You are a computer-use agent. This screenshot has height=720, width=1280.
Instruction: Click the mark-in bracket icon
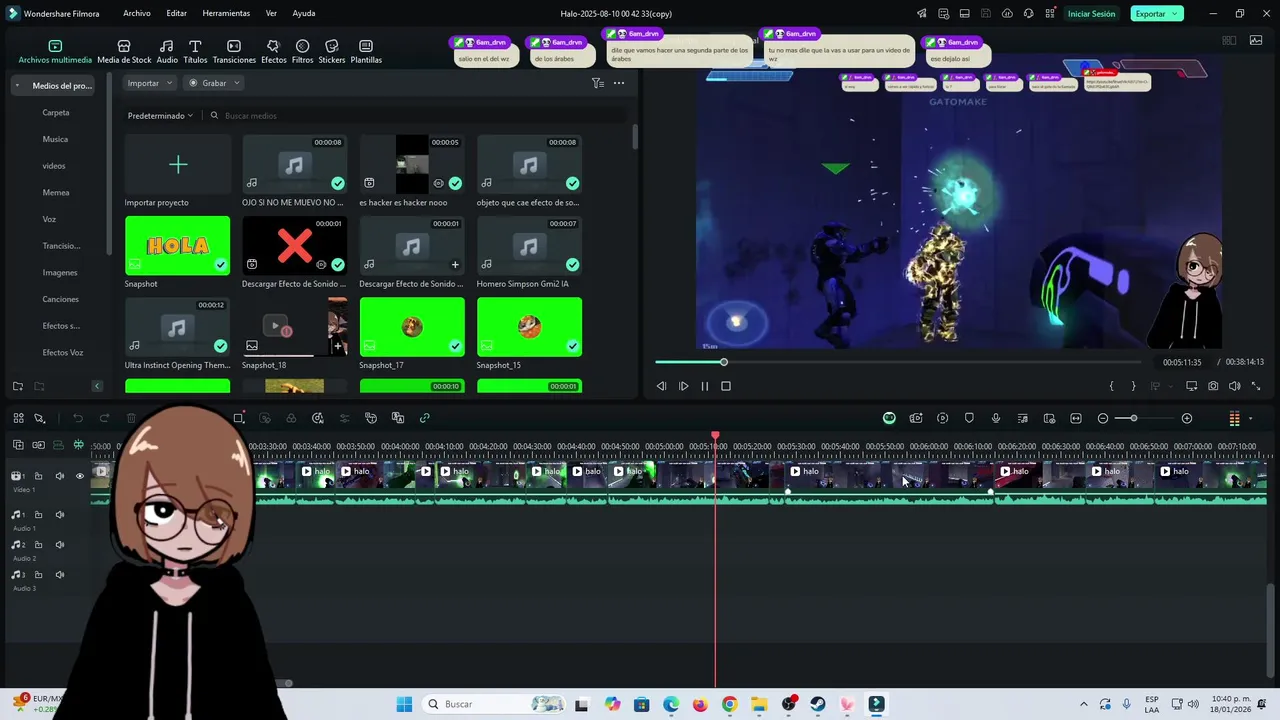coord(1111,386)
